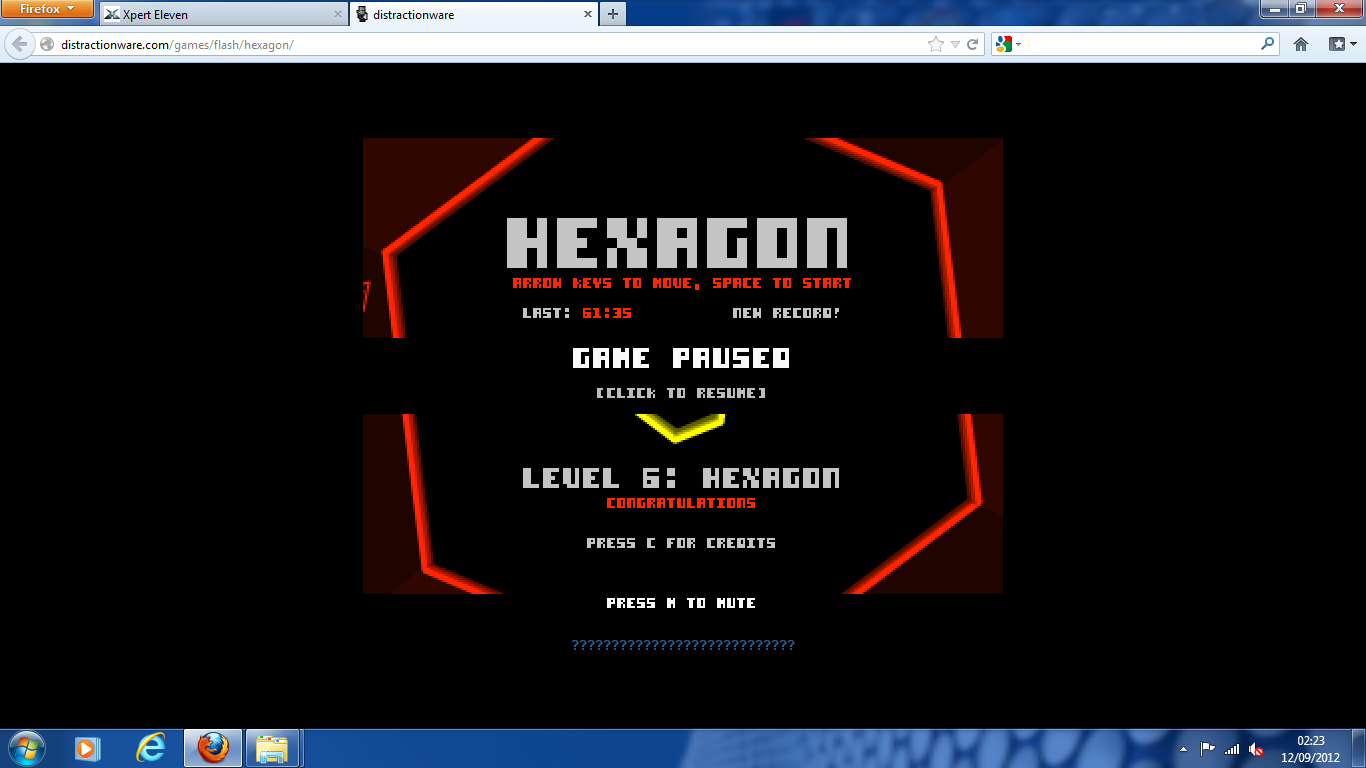This screenshot has height=768, width=1366.
Task: Click the LAST: 61:35 score text
Action: 577,313
